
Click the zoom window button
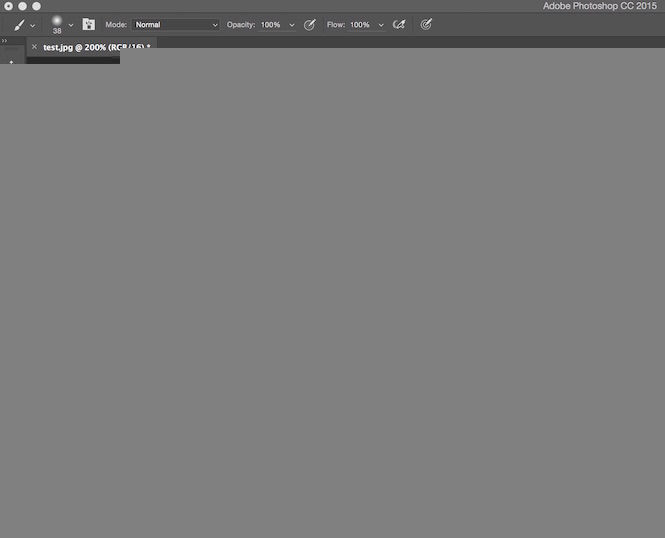36,6
